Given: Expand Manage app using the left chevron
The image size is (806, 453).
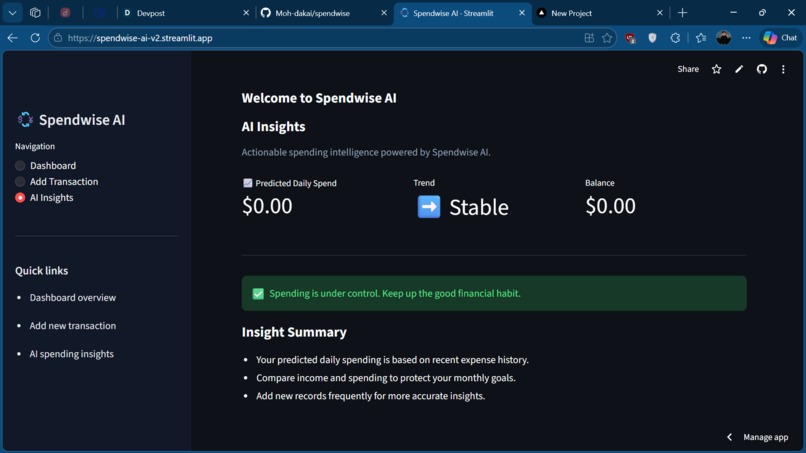Looking at the screenshot, I should pos(729,437).
